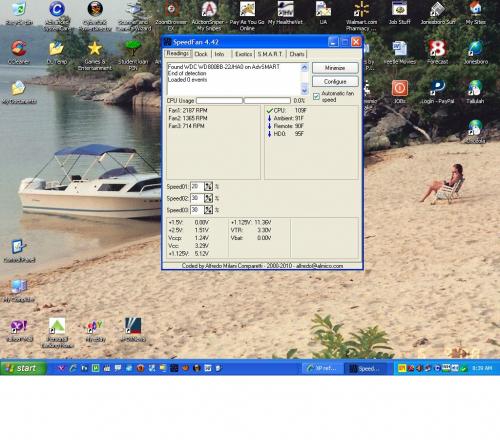This screenshot has height=440, width=500.
Task: Click the Minimize button in SpeedFan
Action: pyautogui.click(x=335, y=68)
